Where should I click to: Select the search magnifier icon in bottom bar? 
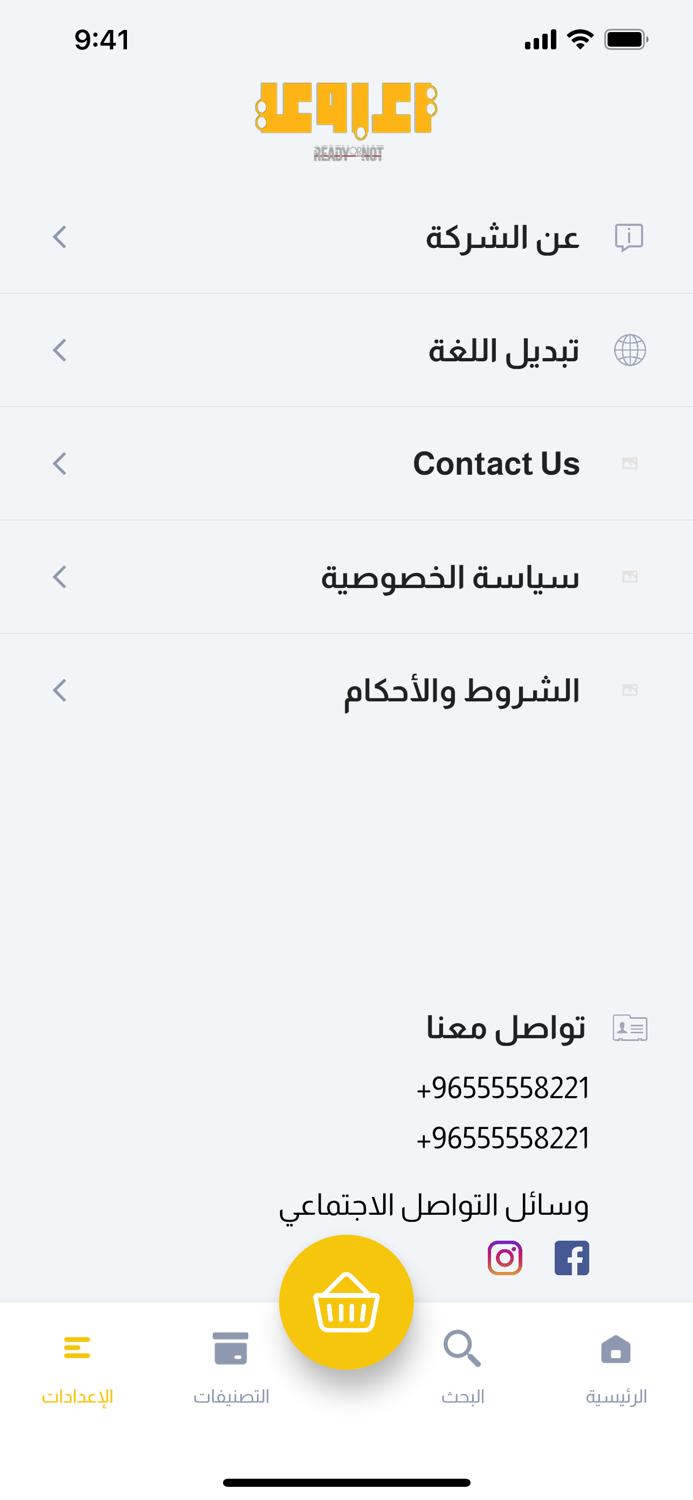(462, 1347)
